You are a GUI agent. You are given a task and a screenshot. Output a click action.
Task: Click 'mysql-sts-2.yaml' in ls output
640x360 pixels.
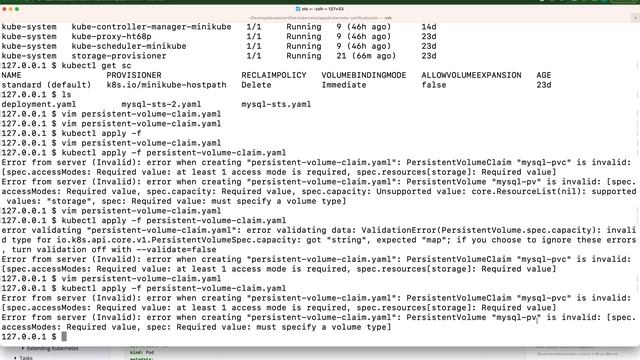(x=161, y=104)
